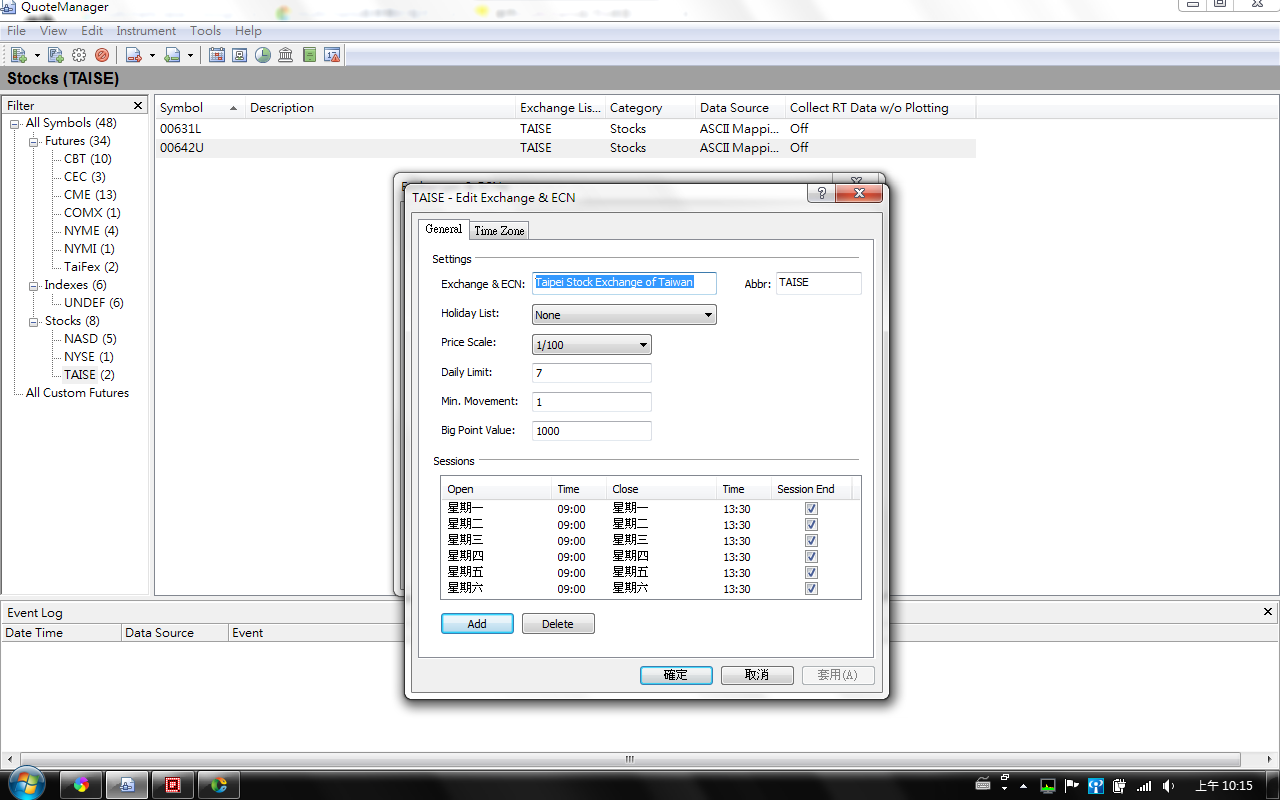Click the green book toolbar icon
Image resolution: width=1280 pixels, height=800 pixels.
[x=310, y=55]
